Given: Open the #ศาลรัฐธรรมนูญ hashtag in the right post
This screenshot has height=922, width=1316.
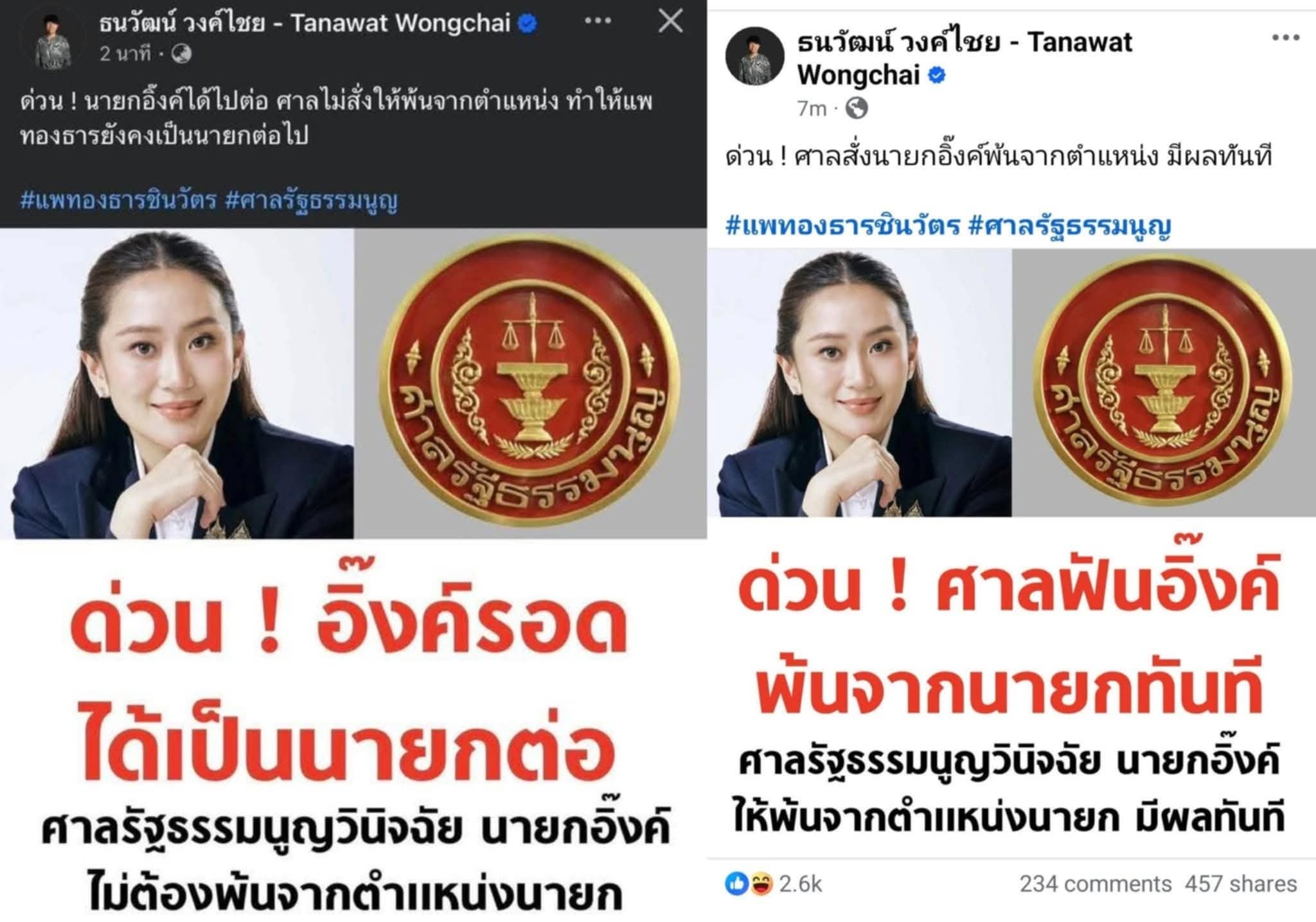Looking at the screenshot, I should click(x=1069, y=227).
